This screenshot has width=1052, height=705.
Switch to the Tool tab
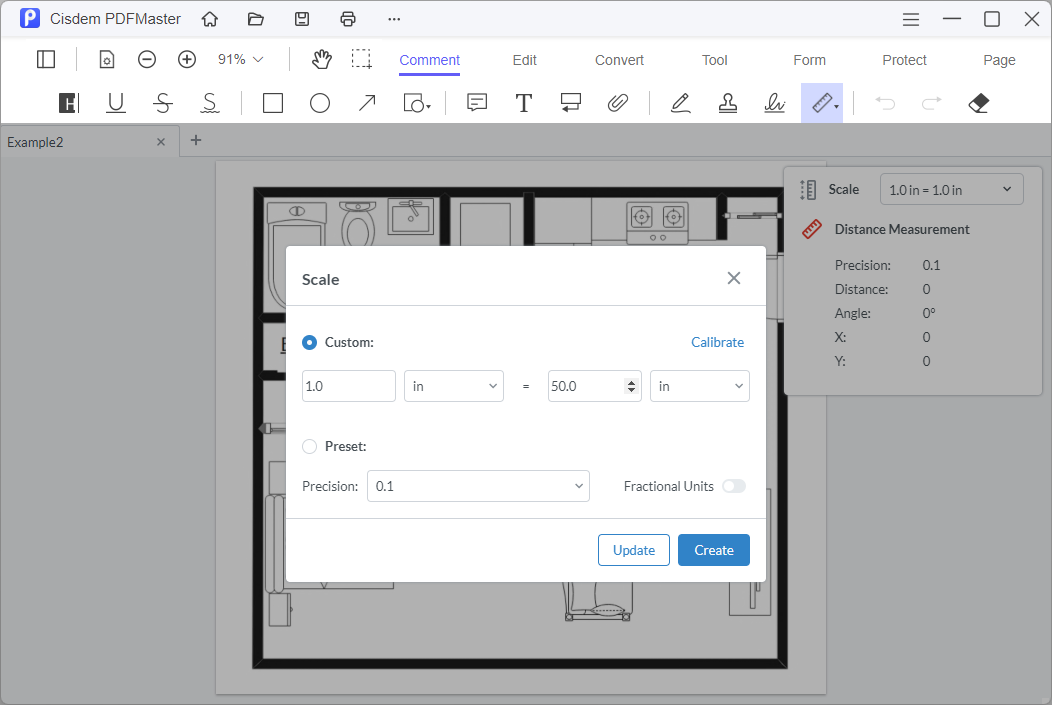coord(715,60)
